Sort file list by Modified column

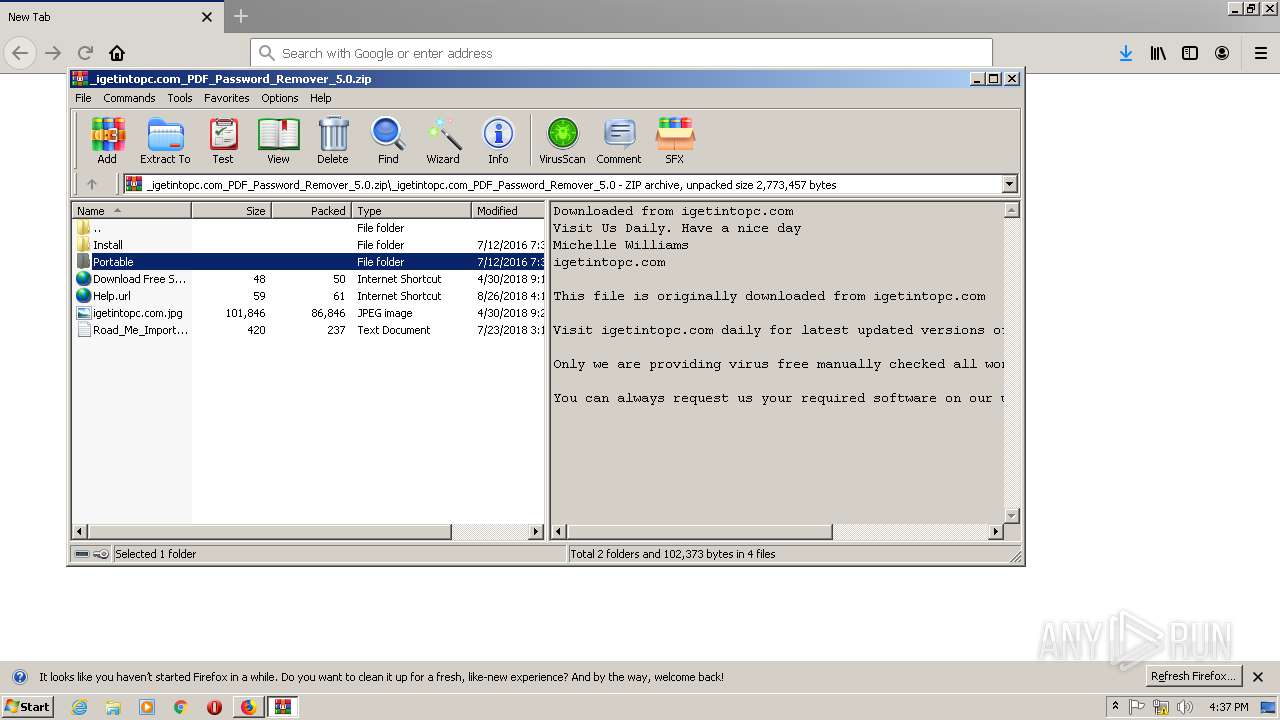tap(508, 210)
